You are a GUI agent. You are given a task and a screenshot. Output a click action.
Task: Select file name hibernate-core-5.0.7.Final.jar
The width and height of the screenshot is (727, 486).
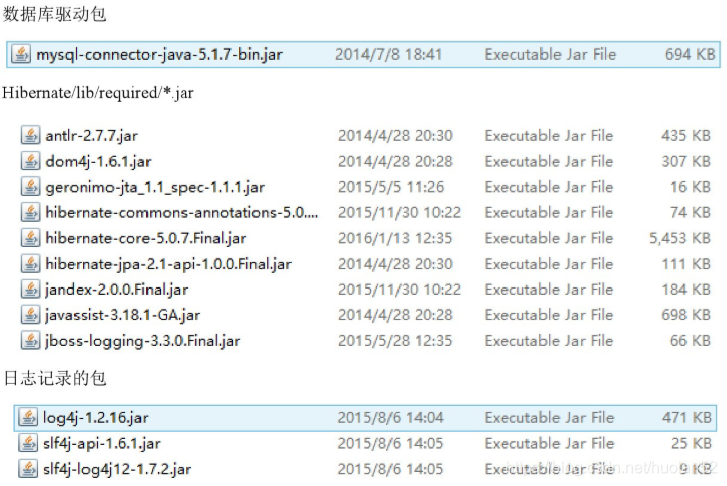coord(146,238)
